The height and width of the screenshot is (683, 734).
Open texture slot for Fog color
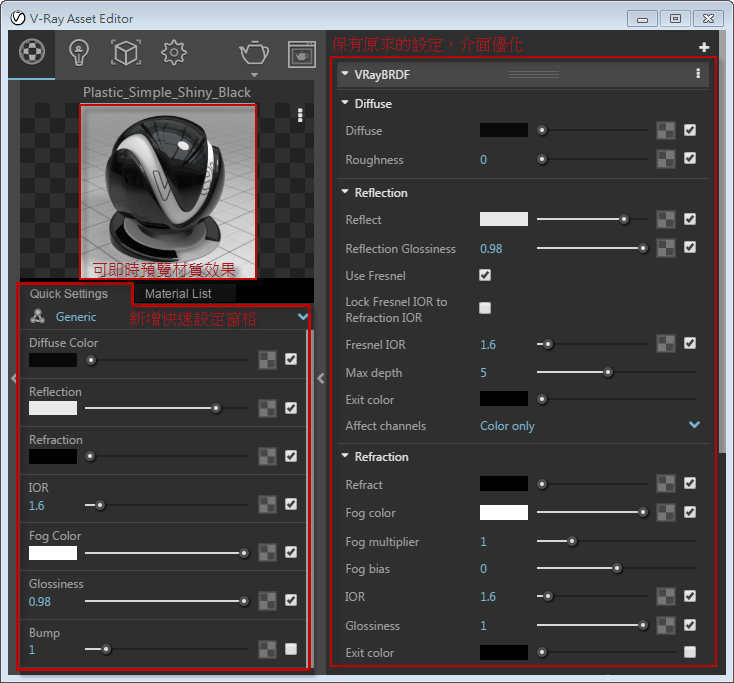(x=665, y=513)
